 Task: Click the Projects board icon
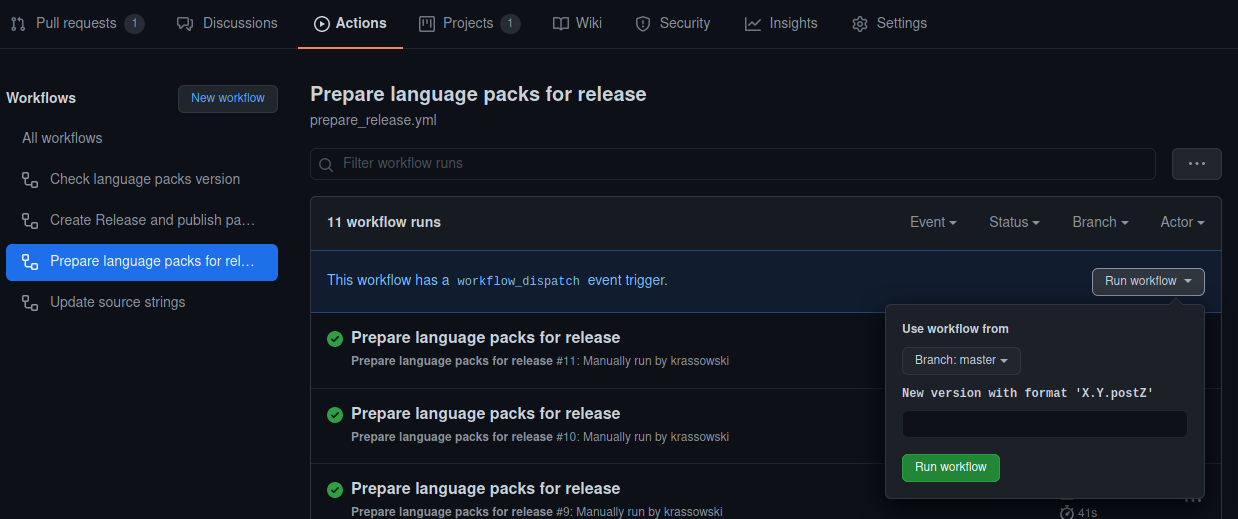[427, 23]
